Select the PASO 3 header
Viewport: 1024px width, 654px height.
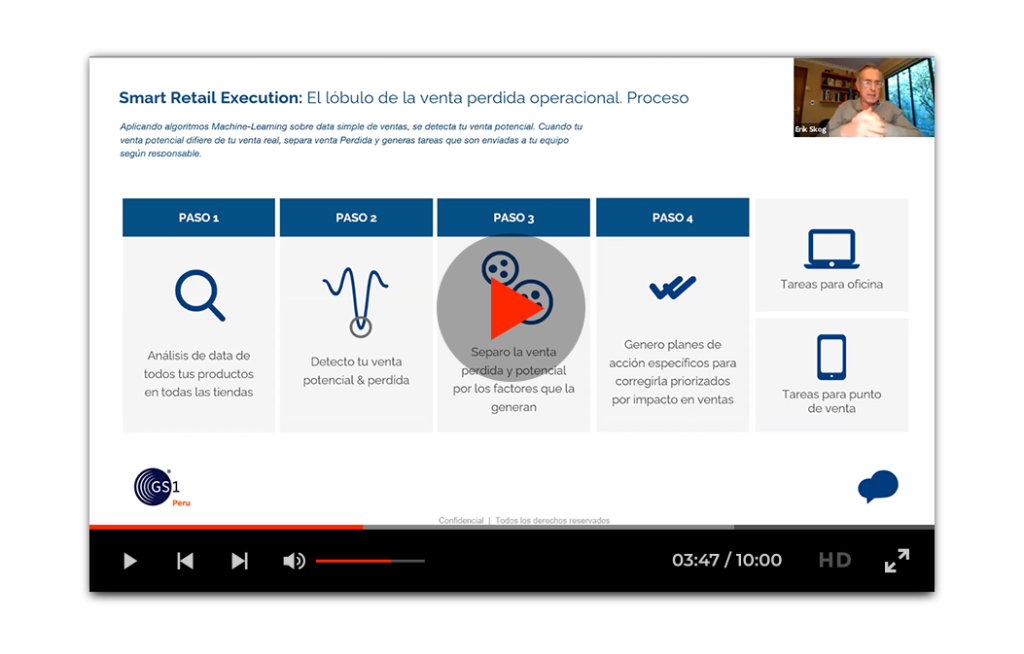pyautogui.click(x=513, y=216)
